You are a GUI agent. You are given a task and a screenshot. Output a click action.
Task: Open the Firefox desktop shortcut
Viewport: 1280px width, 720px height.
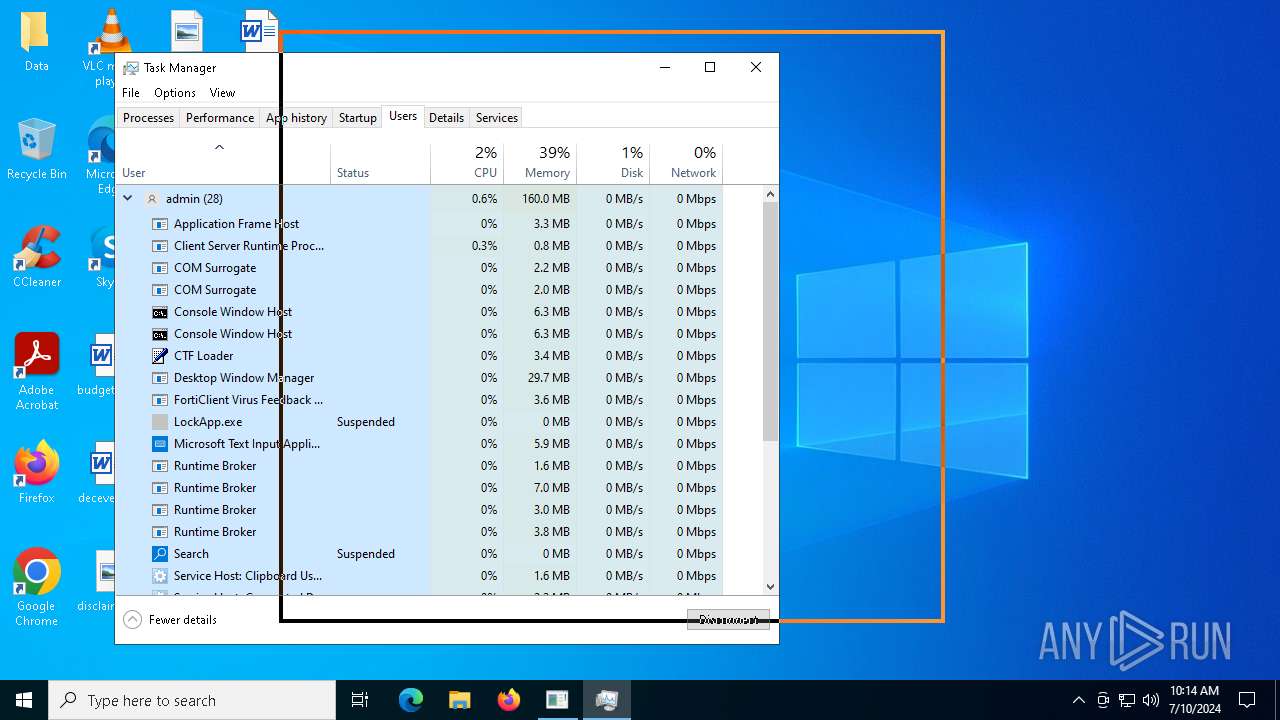tap(37, 472)
